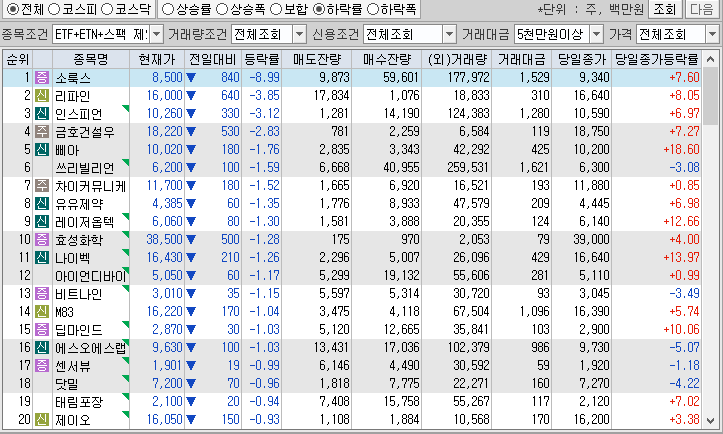Select the 코스닥 radio button
The height and width of the screenshot is (434, 723).
coord(107,9)
